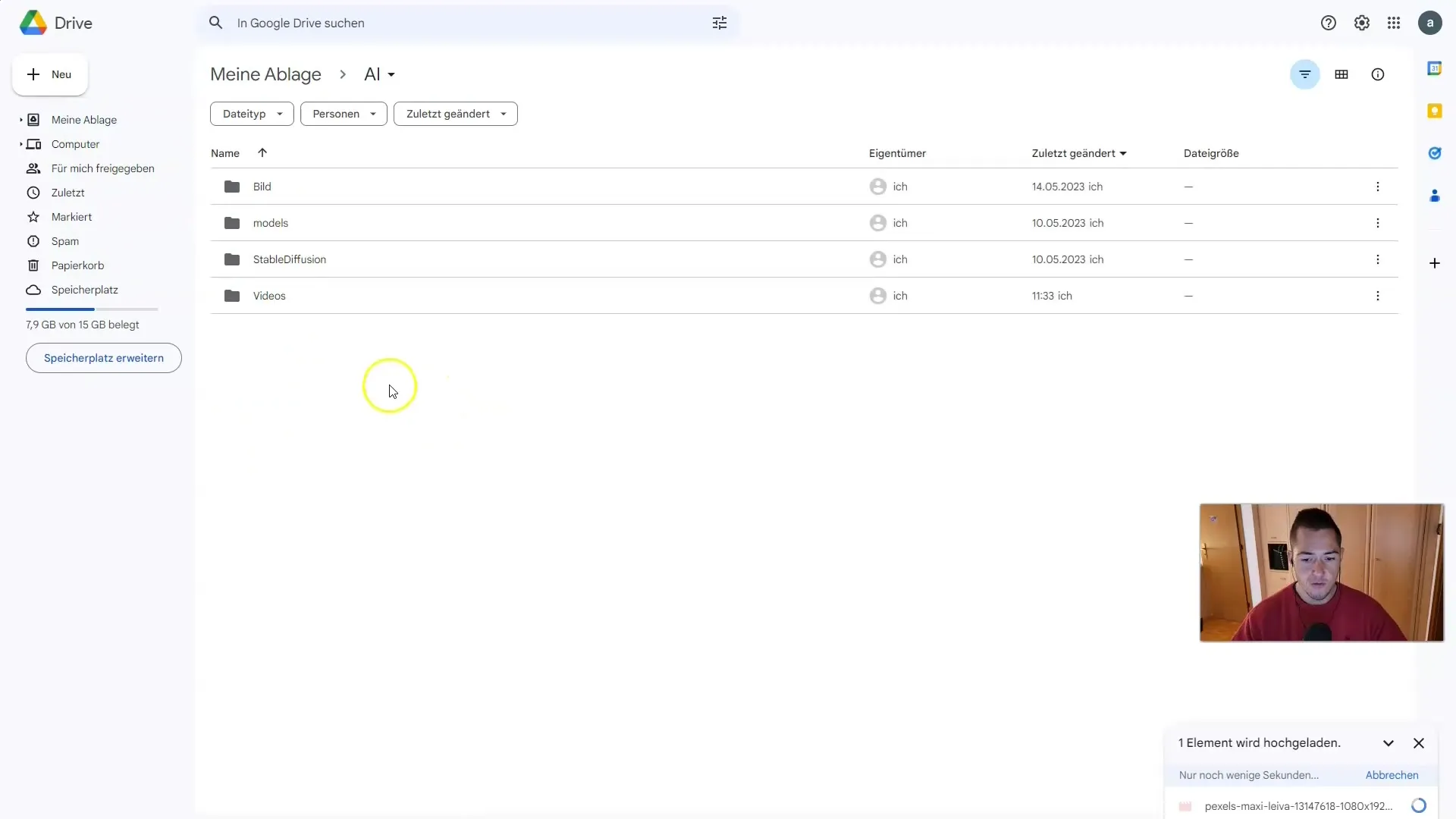Click the webcam video overlay
The width and height of the screenshot is (1456, 819).
(x=1322, y=573)
